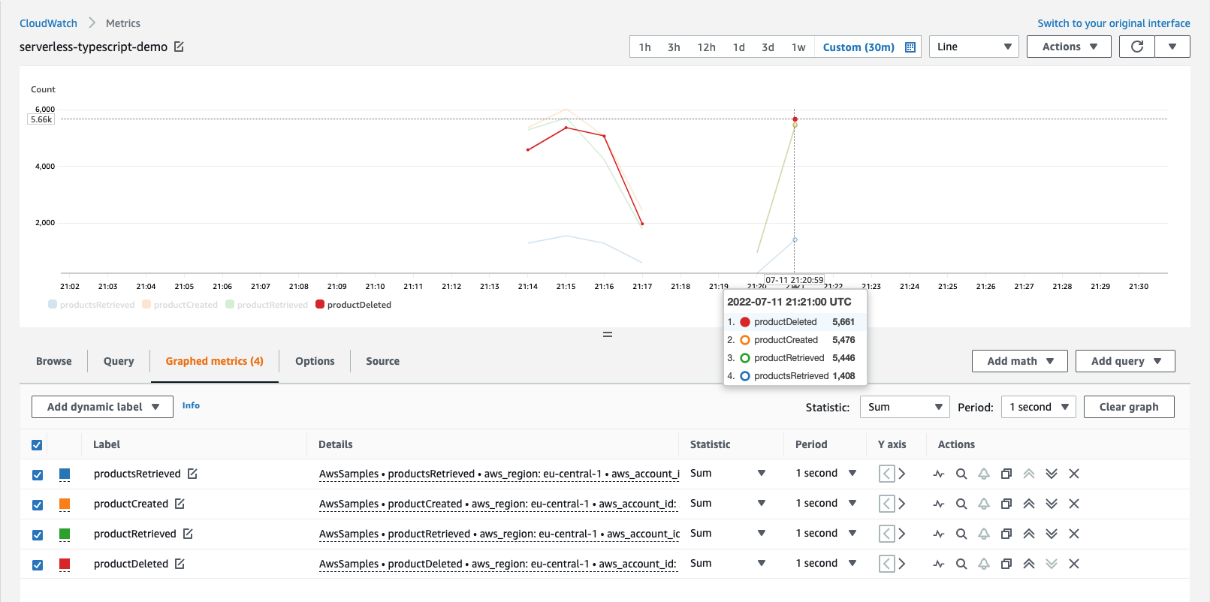Uncheck the productDeleted metric checkbox
Viewport: 1210px width, 602px height.
[x=38, y=564]
